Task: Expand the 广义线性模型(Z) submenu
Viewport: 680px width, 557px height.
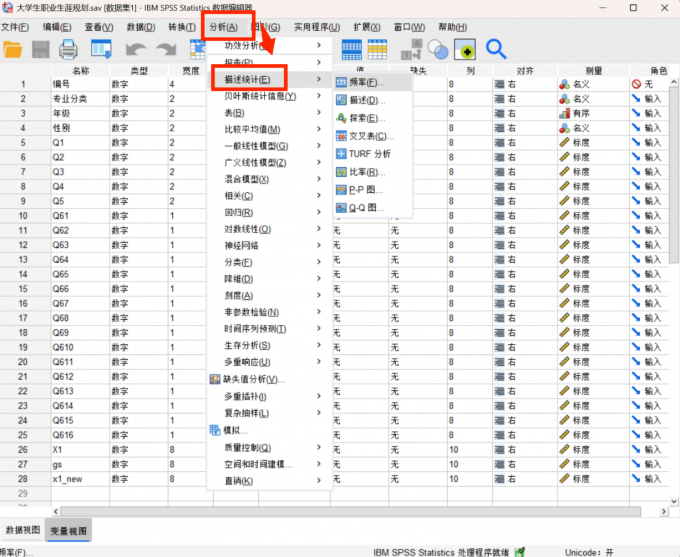Action: [x=270, y=163]
